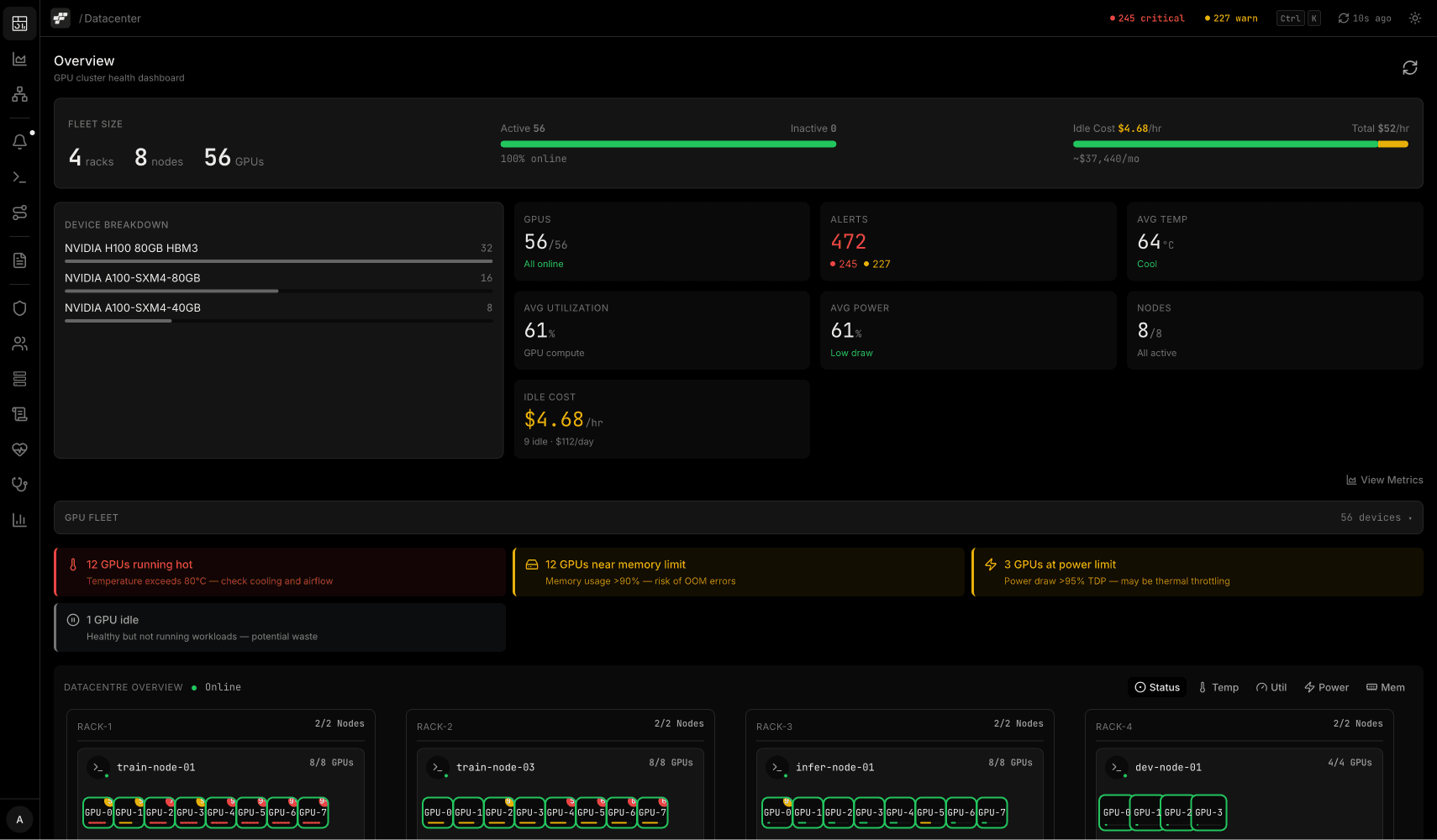
Task: Click the RACK-1 header label
Action: (x=95, y=727)
